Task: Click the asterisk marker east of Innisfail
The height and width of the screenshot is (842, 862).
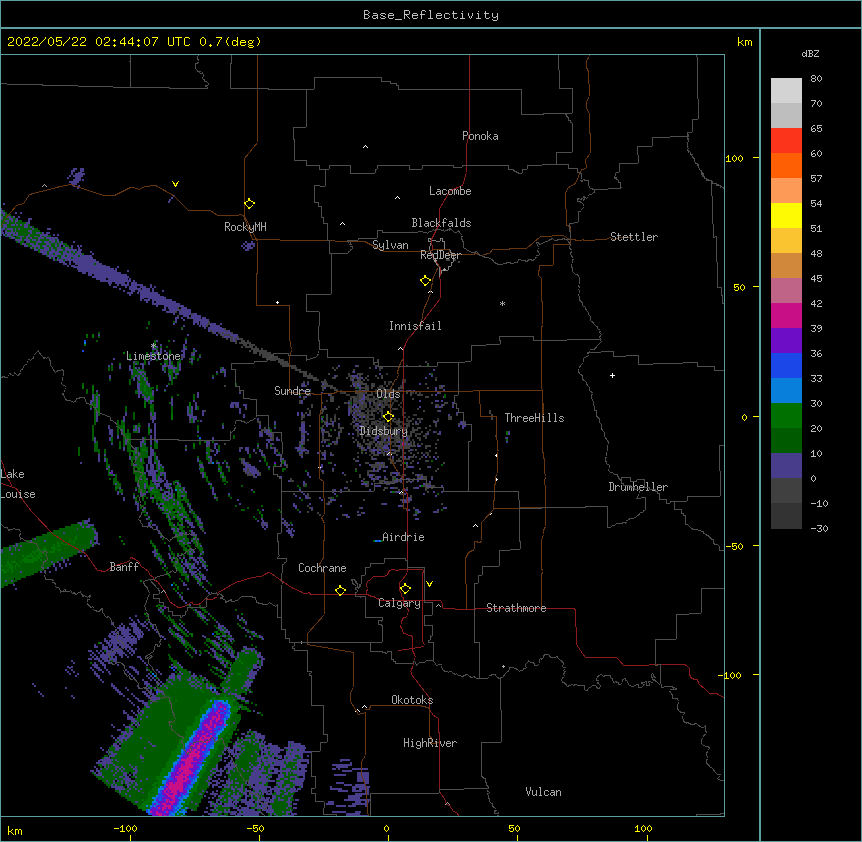Action: point(502,304)
